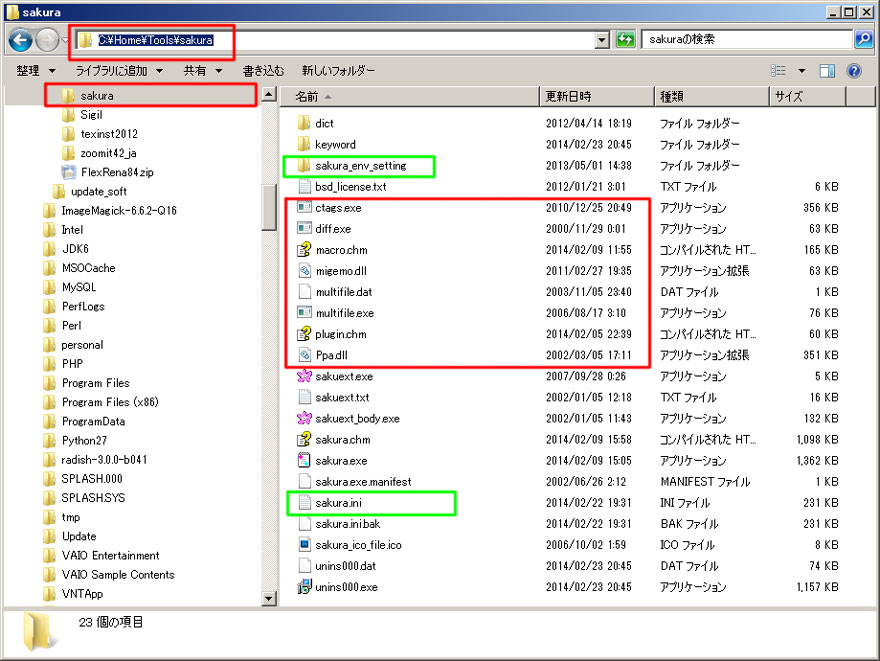Select the unins000.exe uninstaller icon
This screenshot has width=880, height=661.
(x=304, y=587)
